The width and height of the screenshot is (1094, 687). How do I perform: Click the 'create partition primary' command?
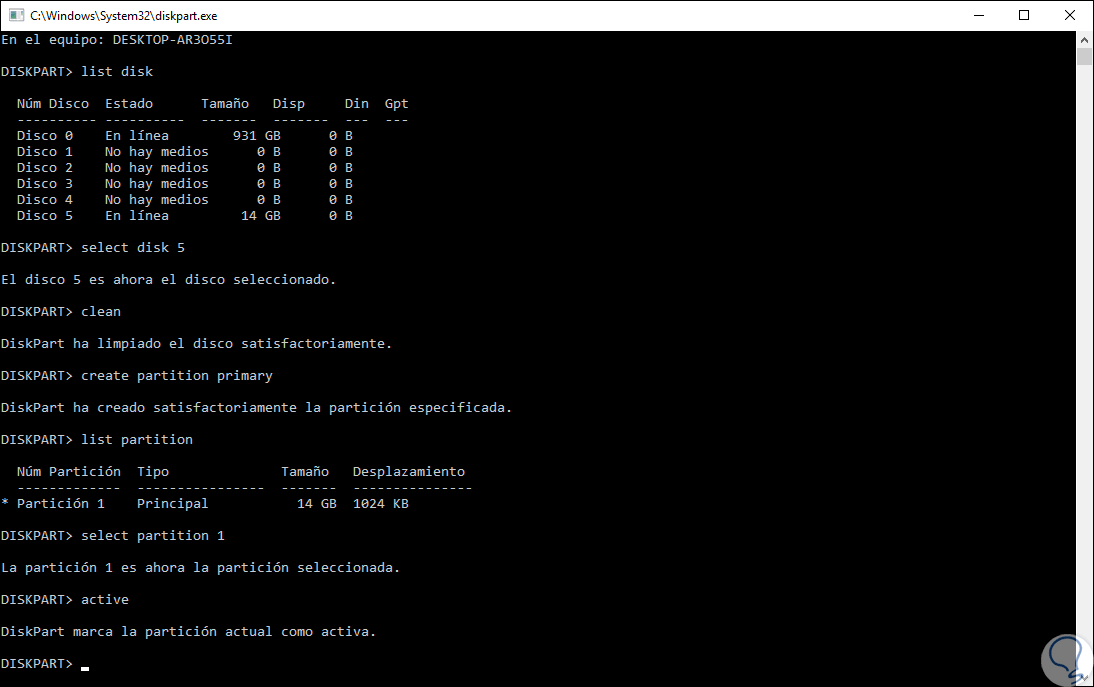coord(177,376)
